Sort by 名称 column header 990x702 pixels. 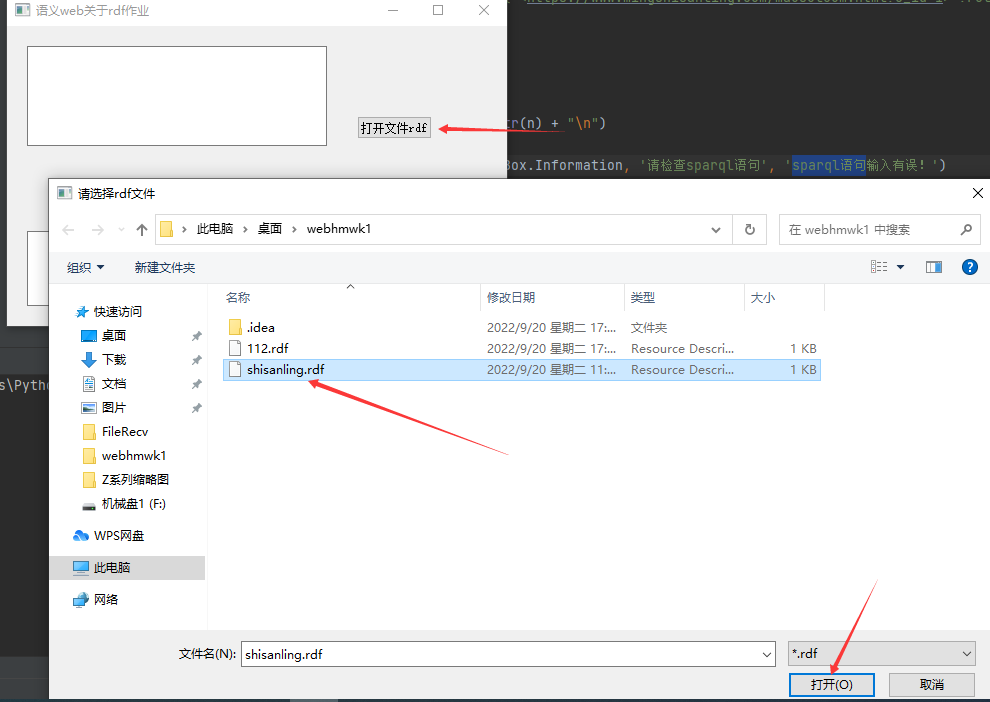coord(238,297)
